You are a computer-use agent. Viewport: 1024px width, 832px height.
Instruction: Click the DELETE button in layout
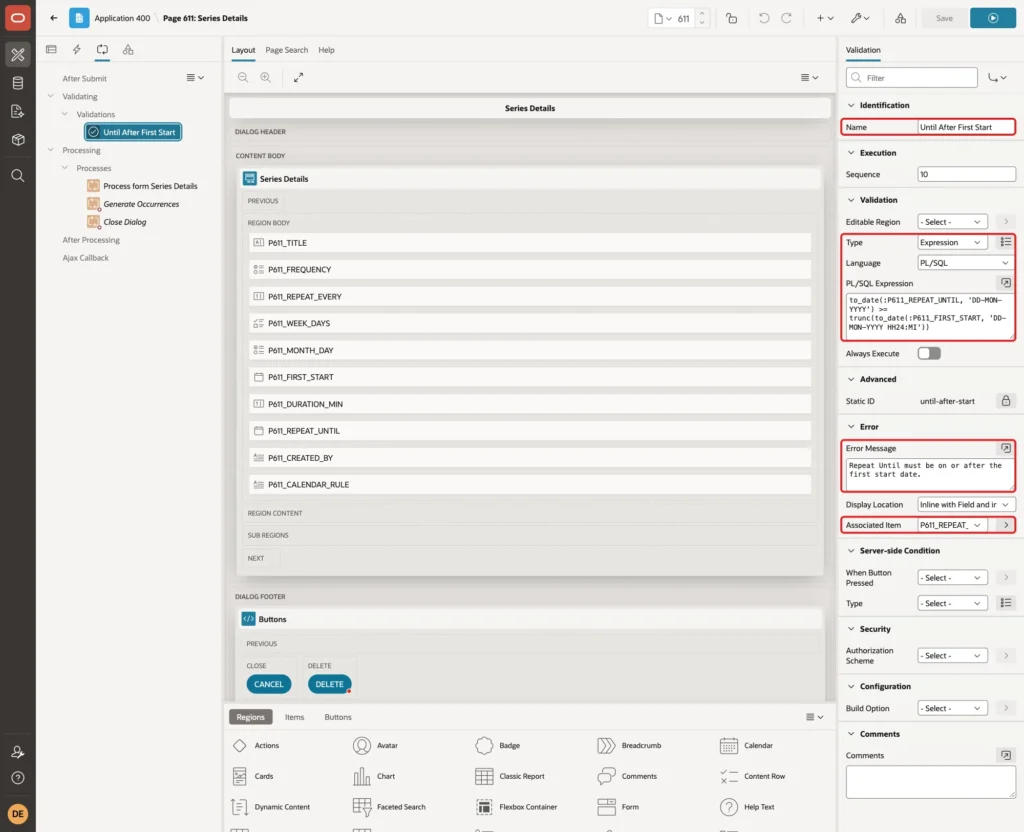329,684
